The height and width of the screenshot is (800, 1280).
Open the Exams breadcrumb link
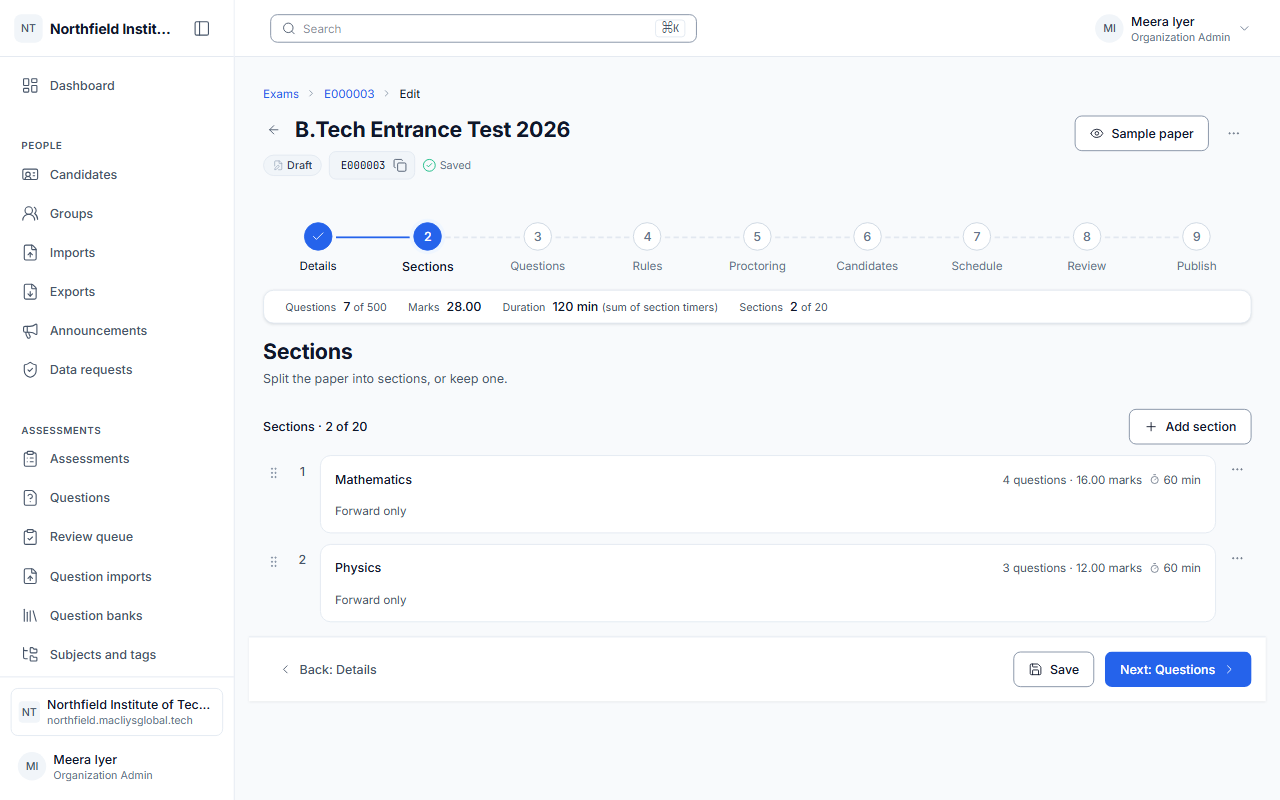[281, 94]
